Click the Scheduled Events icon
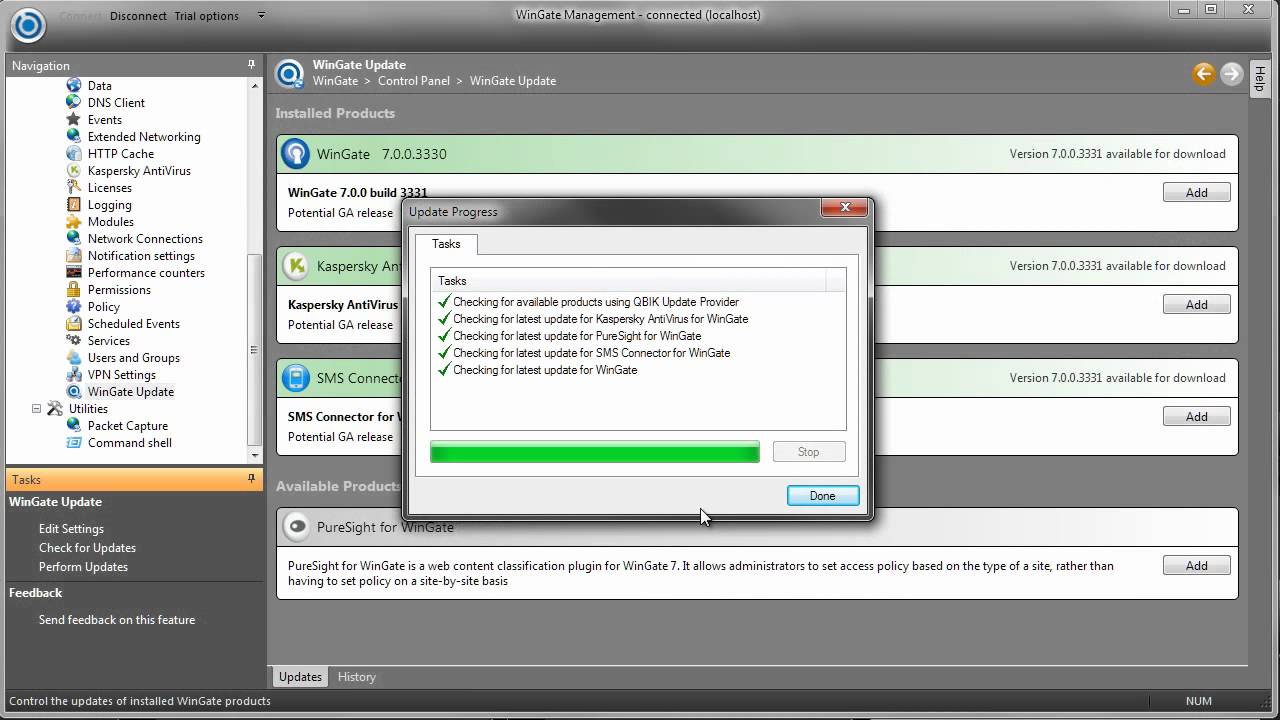1280x720 pixels. [74, 324]
